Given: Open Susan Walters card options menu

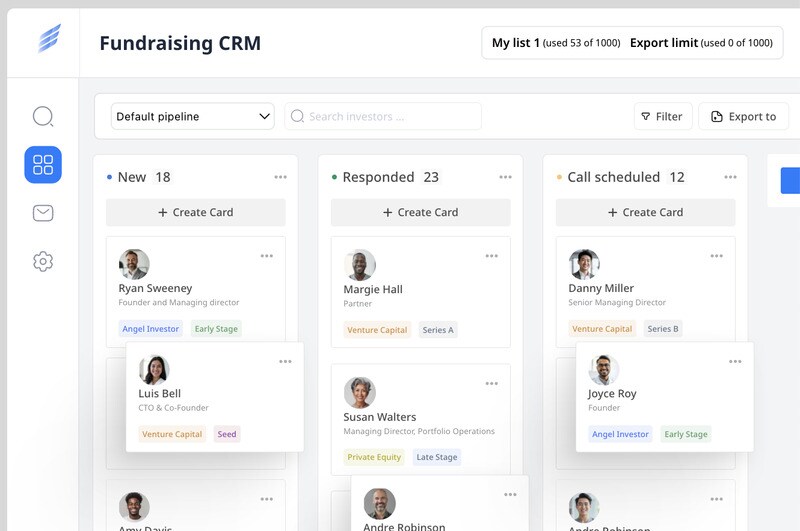Looking at the screenshot, I should point(492,383).
